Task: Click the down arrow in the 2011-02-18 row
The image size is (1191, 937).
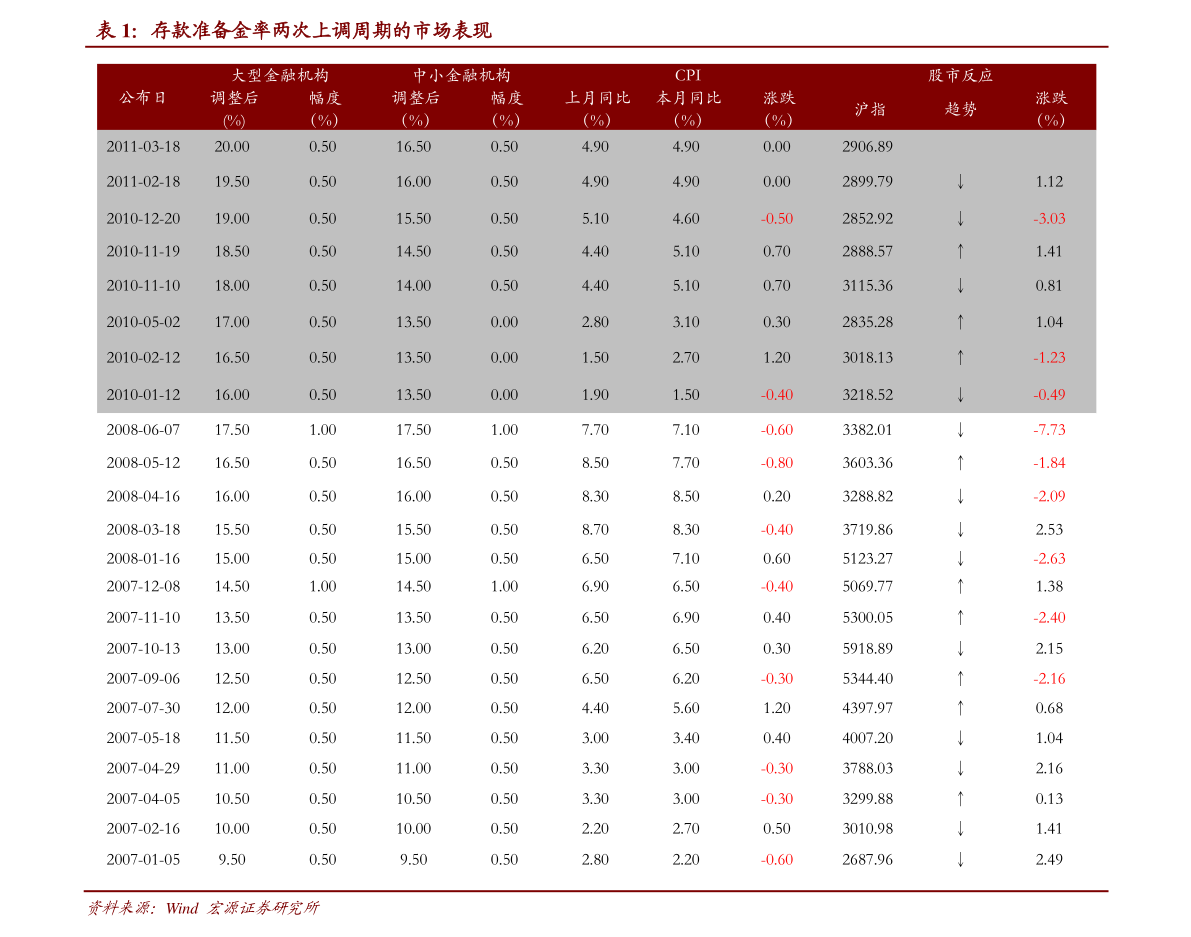Action: pos(960,181)
